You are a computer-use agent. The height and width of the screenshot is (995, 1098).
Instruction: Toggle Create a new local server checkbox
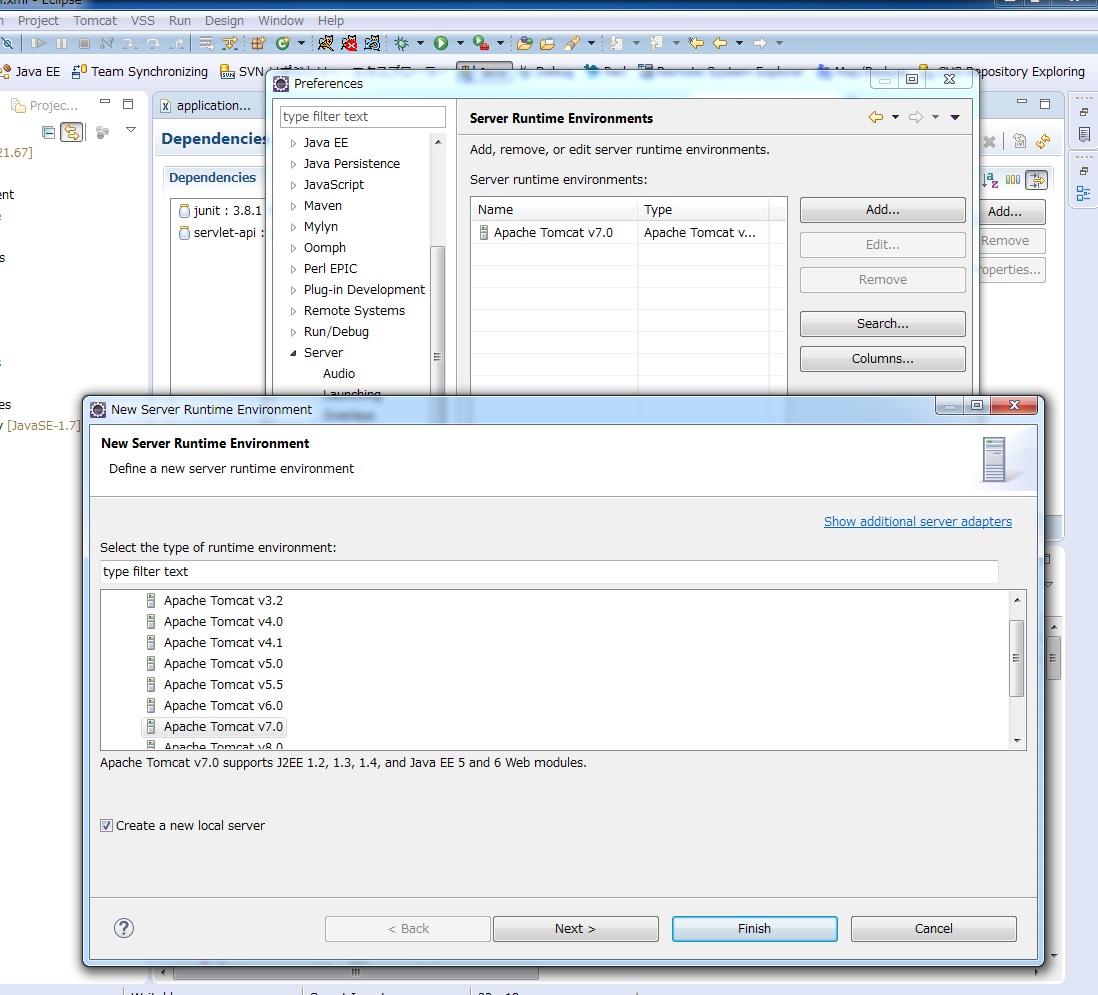tap(106, 826)
